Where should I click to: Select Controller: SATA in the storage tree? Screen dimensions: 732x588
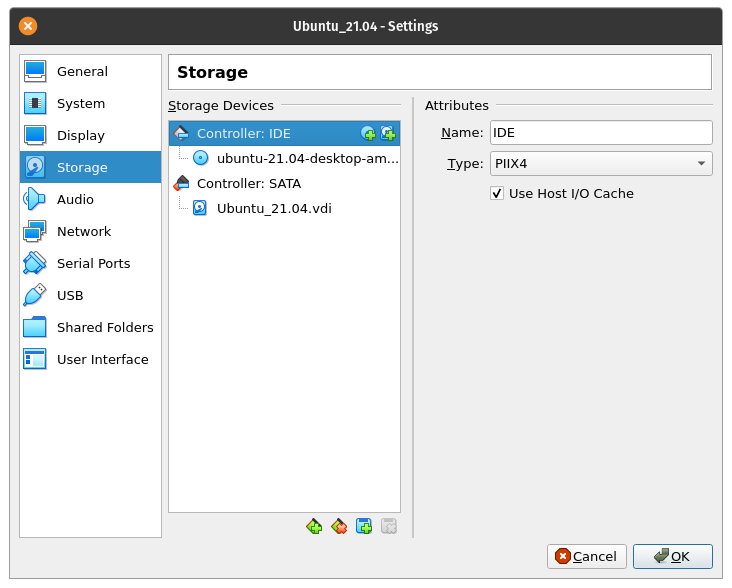[248, 183]
